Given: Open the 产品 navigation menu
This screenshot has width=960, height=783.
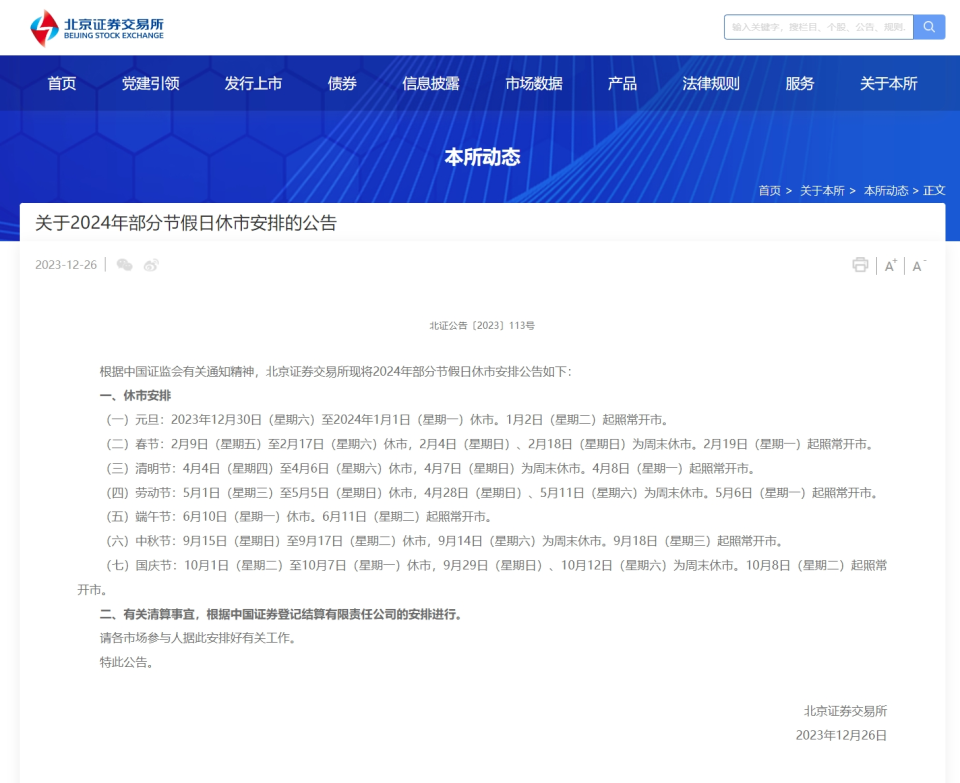Looking at the screenshot, I should tap(622, 83).
